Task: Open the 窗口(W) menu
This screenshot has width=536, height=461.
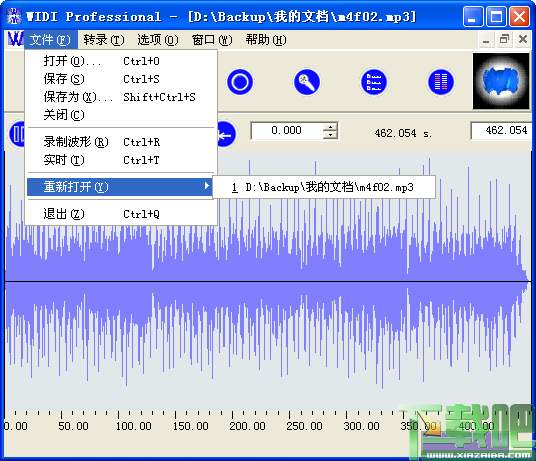Action: 212,40
